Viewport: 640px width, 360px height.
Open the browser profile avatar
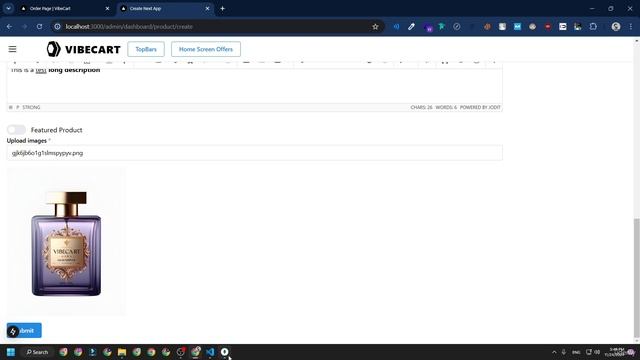(616, 27)
